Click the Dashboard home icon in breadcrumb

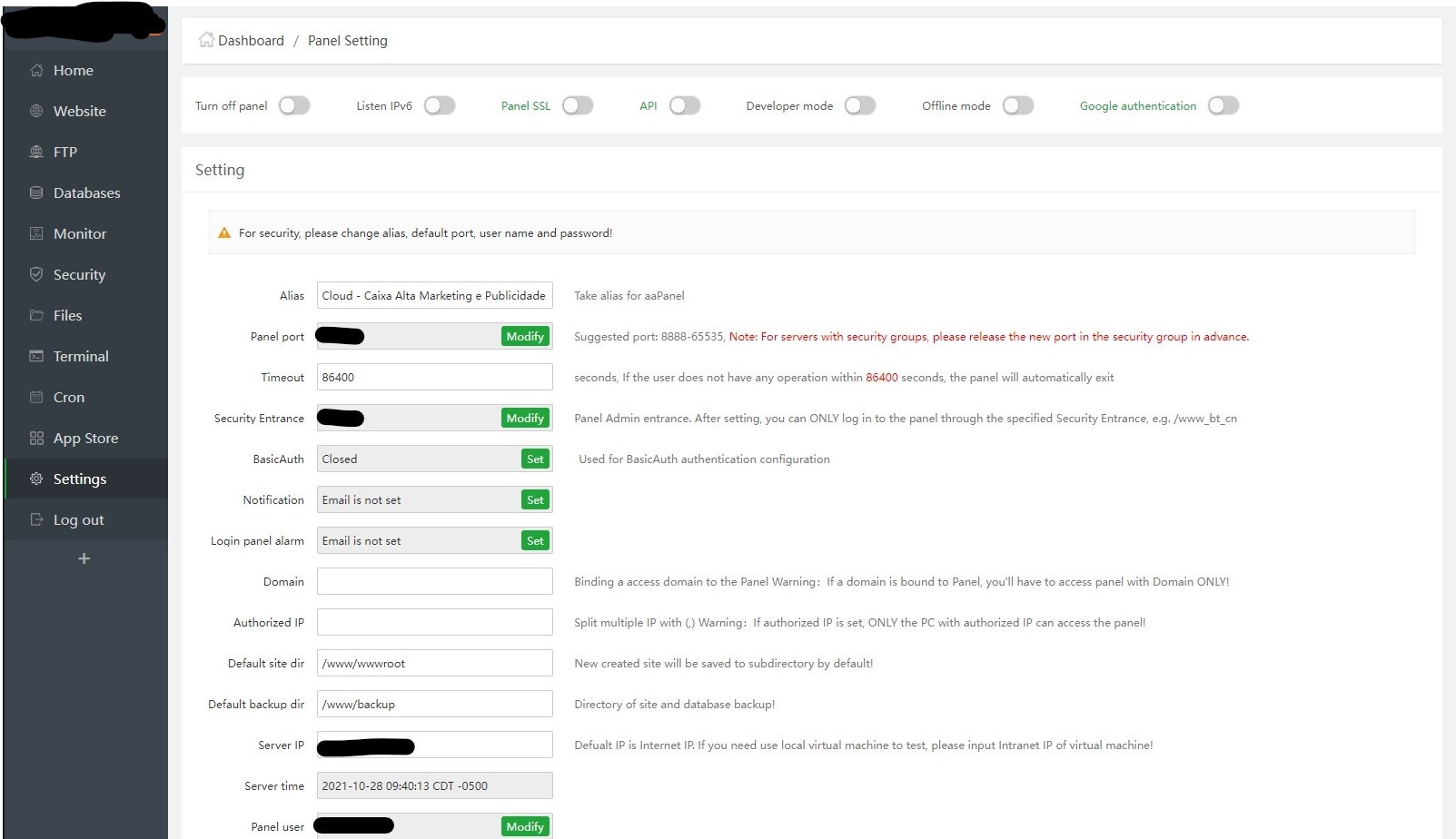[206, 40]
